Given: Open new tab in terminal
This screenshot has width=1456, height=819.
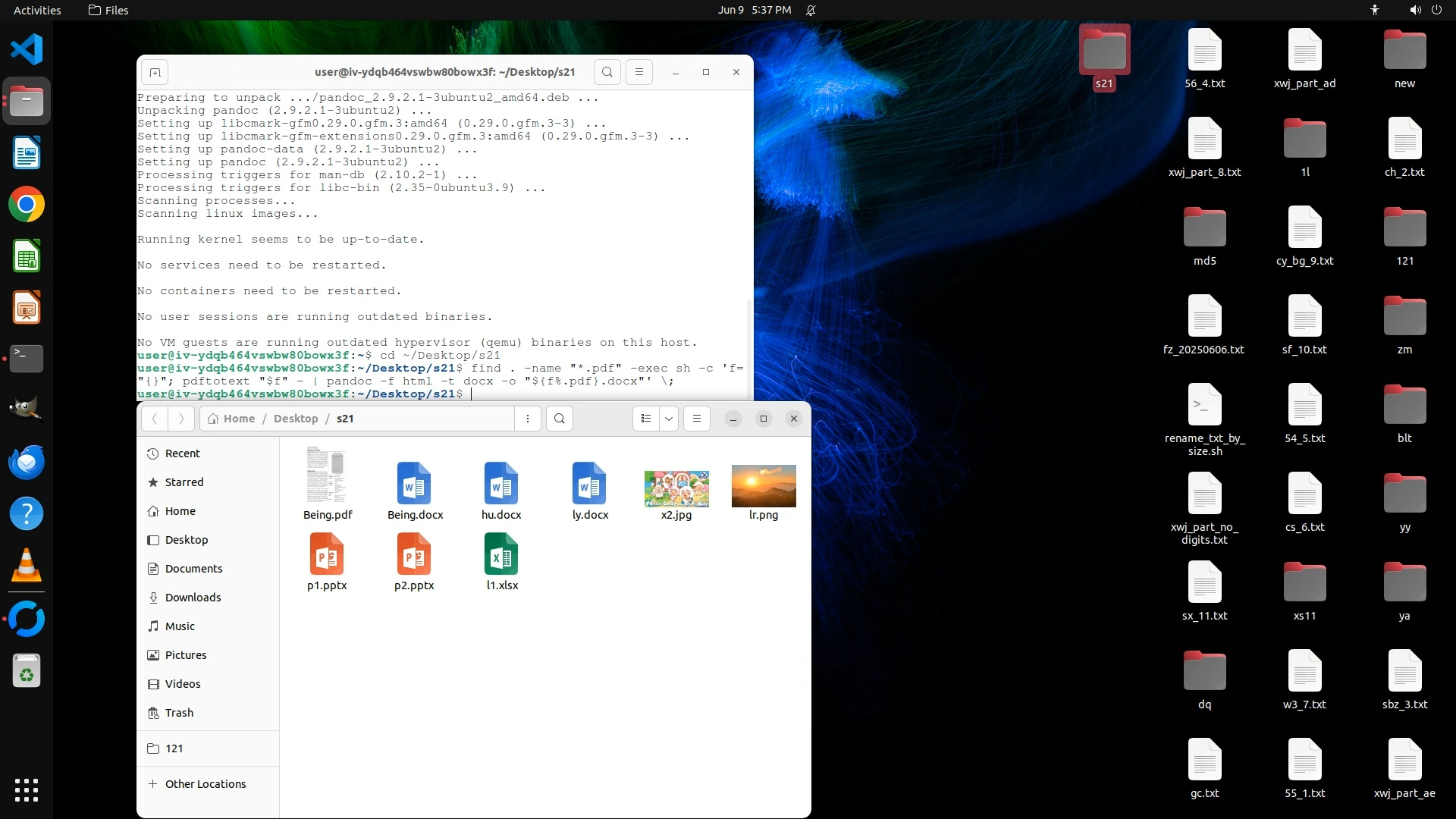Looking at the screenshot, I should (155, 72).
